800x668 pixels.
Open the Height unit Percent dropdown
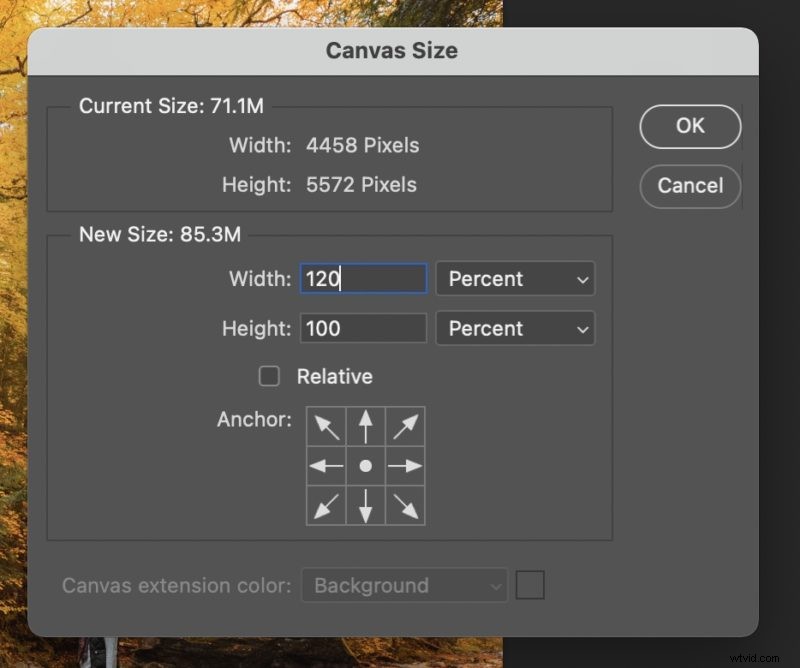[515, 328]
